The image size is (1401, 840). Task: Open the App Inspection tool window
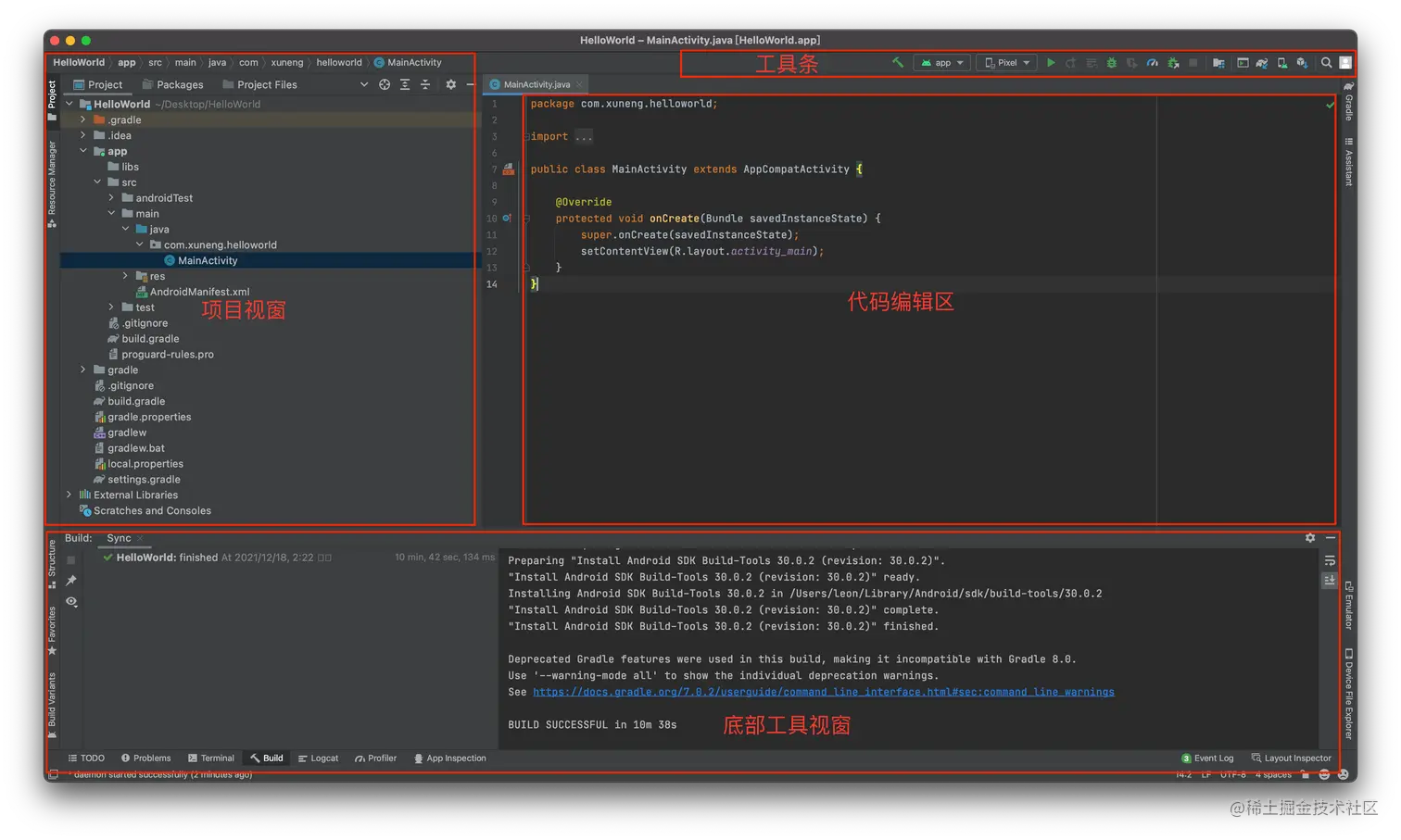449,758
